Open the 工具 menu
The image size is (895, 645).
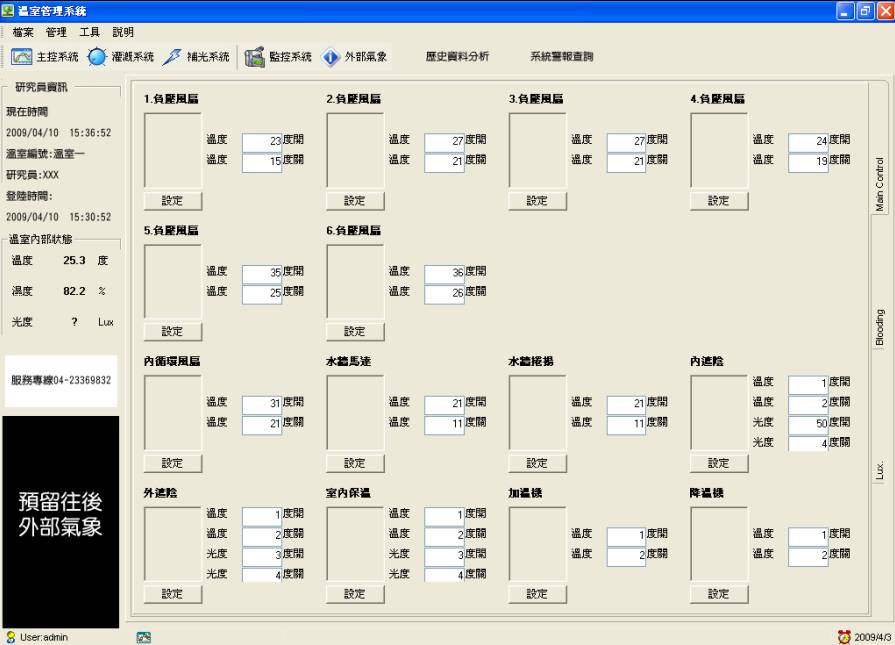[90, 33]
